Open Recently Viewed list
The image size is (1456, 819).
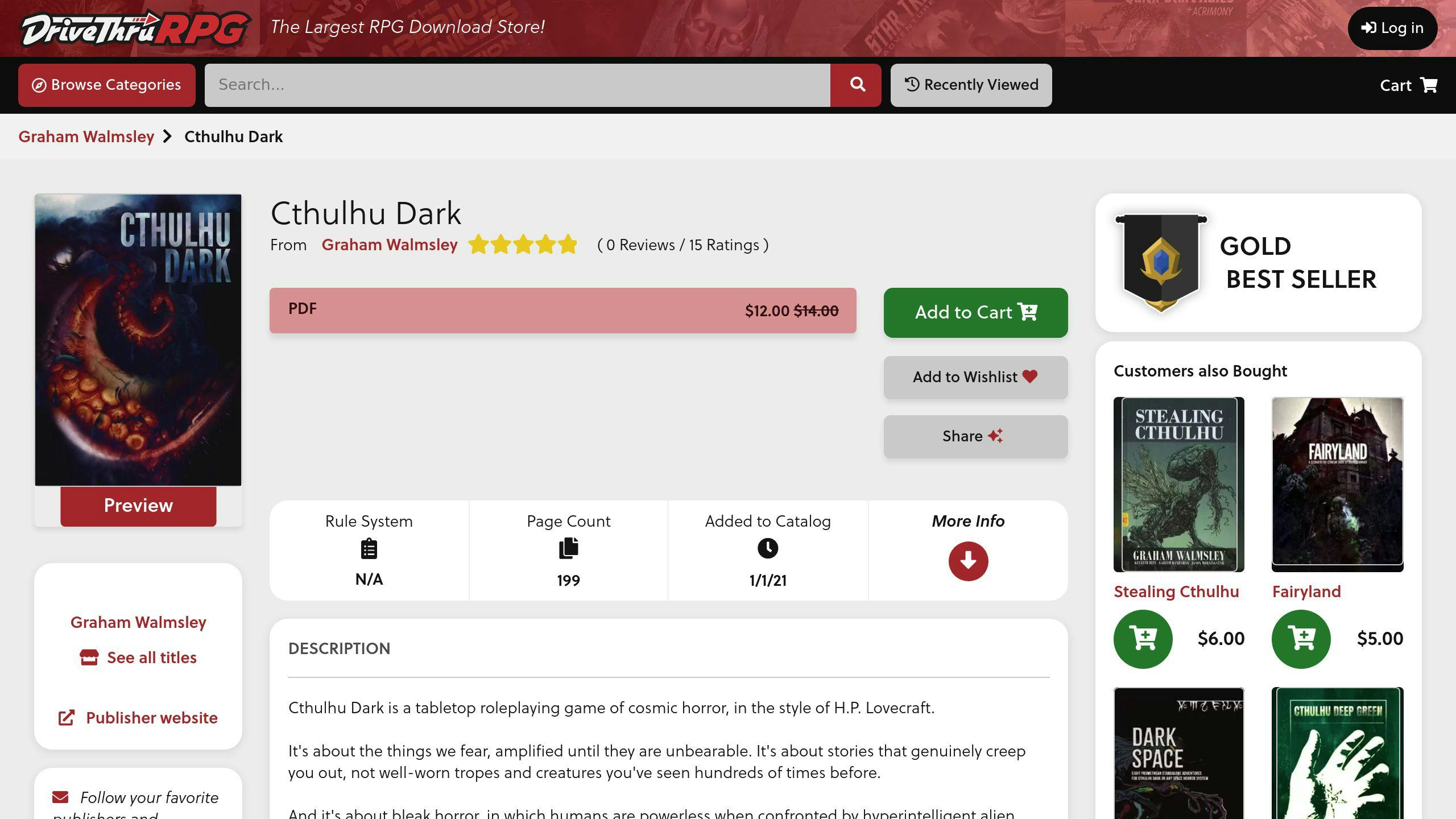(971, 85)
